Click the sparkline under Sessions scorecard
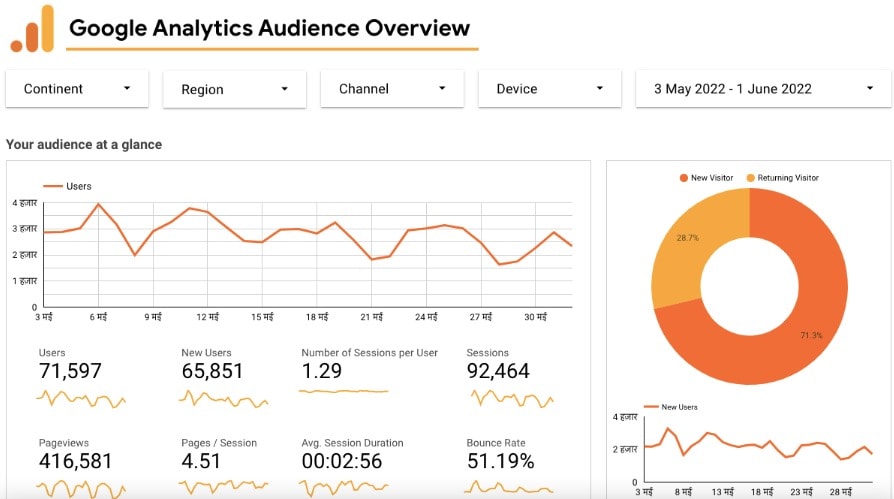This screenshot has width=894, height=499. click(x=512, y=398)
